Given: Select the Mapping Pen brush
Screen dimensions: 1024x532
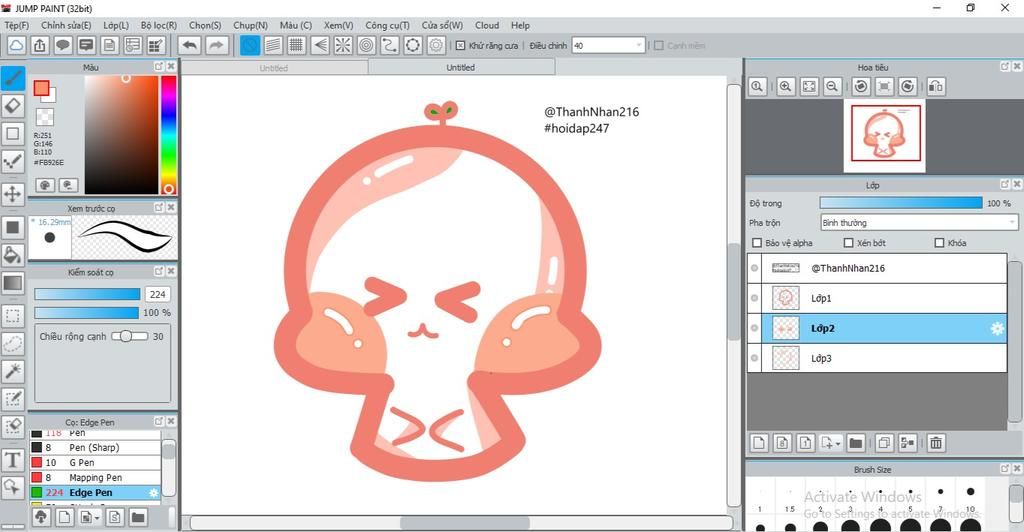Looking at the screenshot, I should point(95,478).
